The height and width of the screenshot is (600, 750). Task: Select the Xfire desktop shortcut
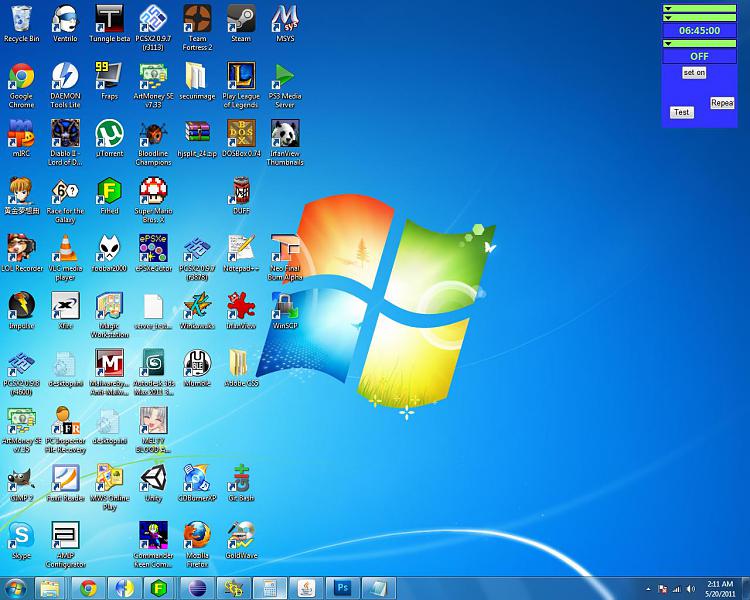coord(65,311)
